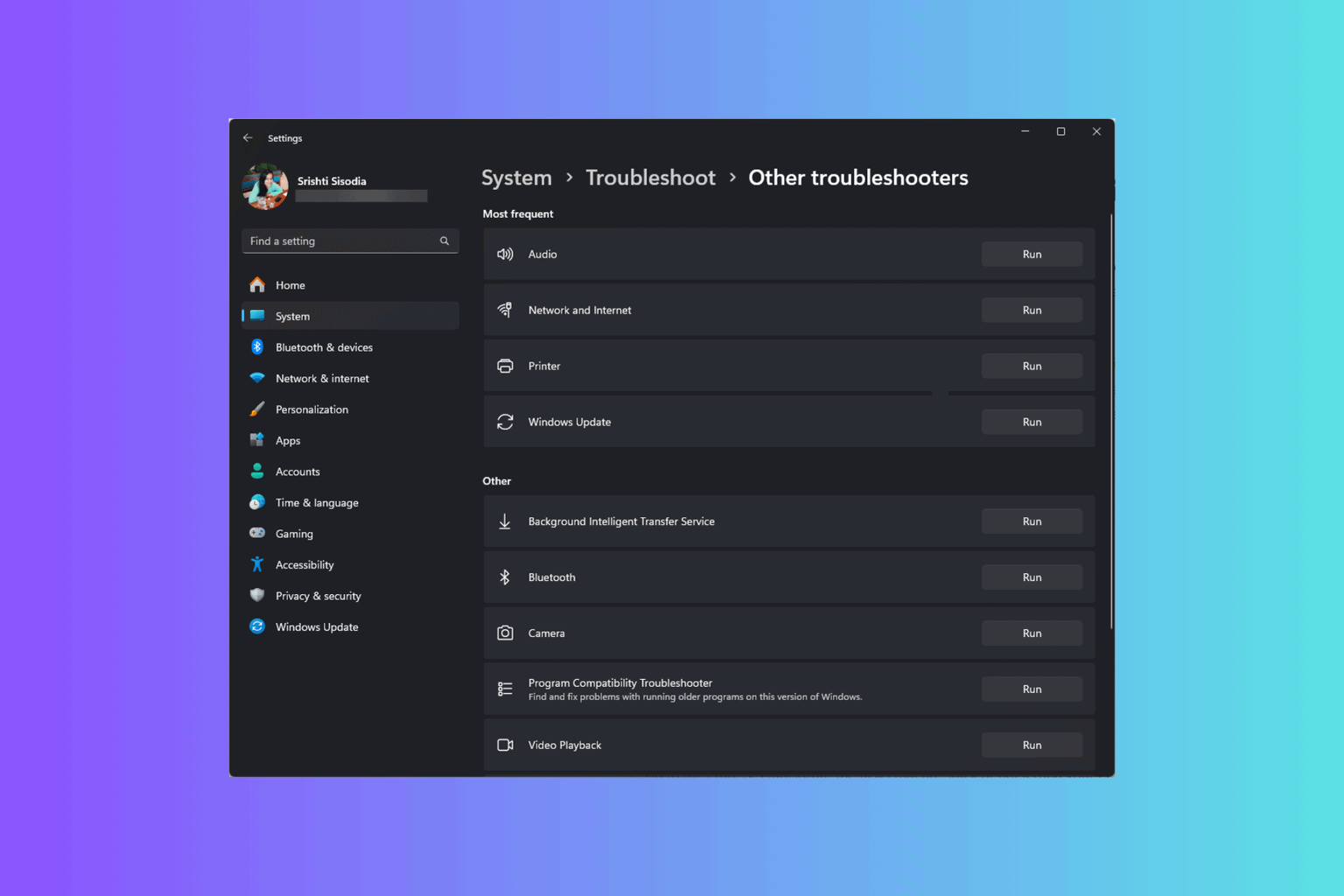Click the Accounts person icon
The image size is (1344, 896).
[x=257, y=472]
